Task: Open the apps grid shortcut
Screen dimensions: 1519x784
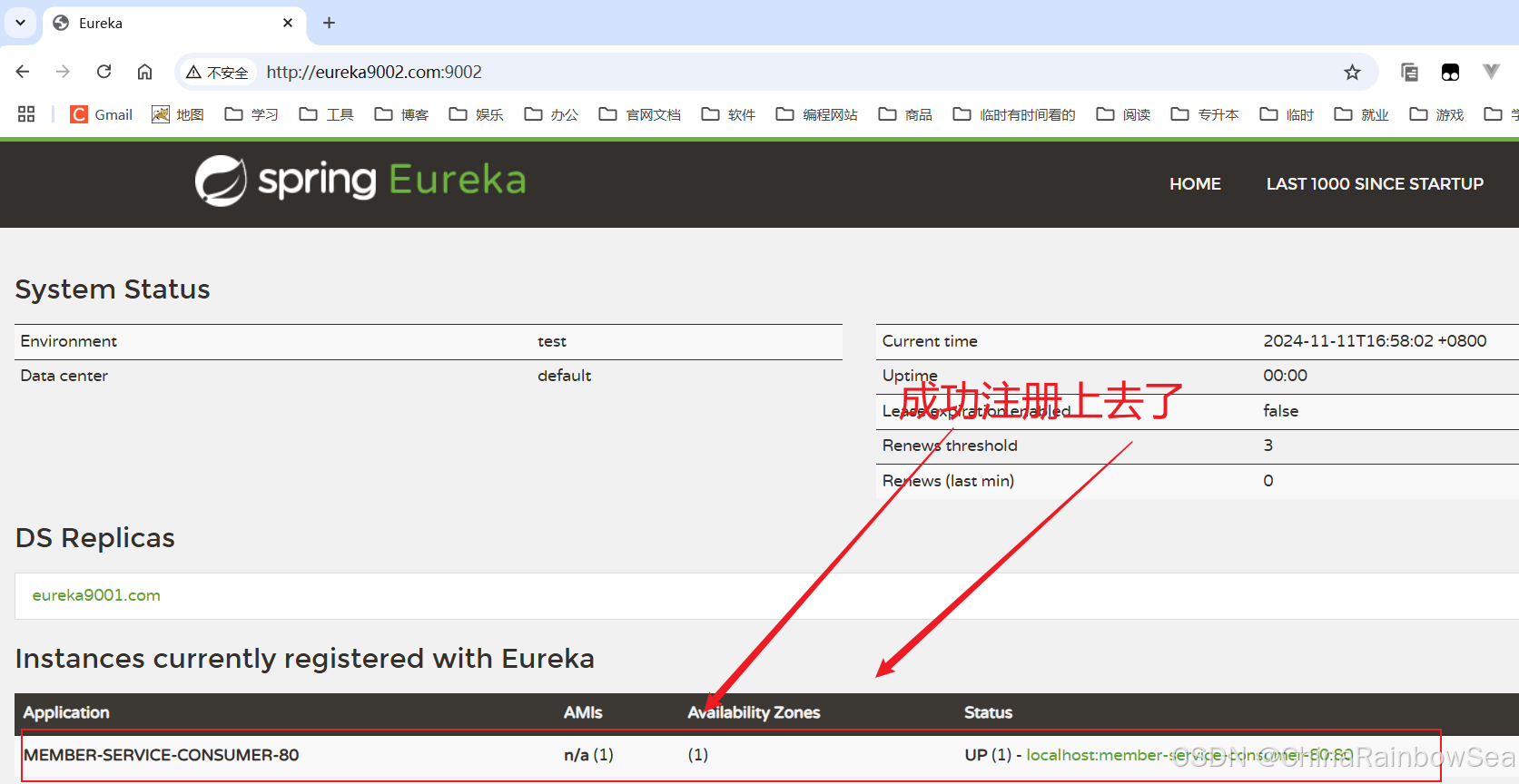Action: pos(26,114)
